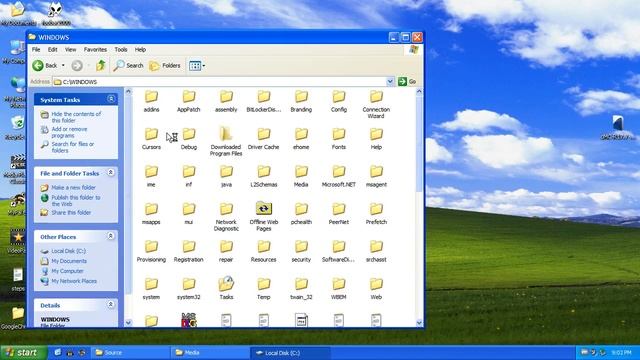640x360 pixels.
Task: Switch to Source taskbar window
Action: click(130, 353)
